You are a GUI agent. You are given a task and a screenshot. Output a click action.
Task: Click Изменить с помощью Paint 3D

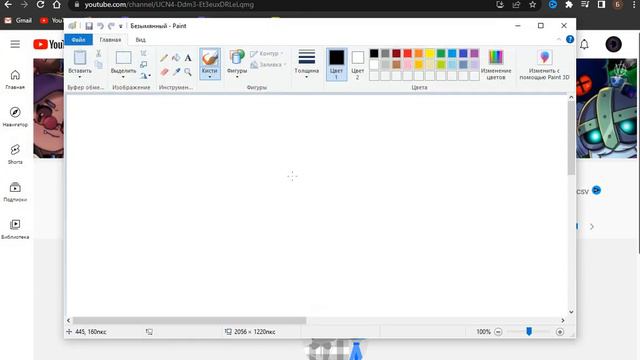pos(544,64)
